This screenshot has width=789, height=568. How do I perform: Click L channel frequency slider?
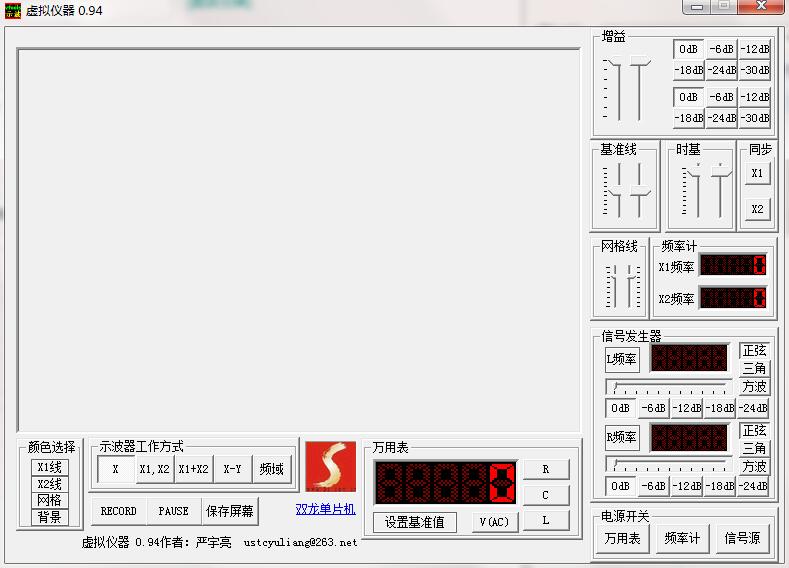(668, 387)
